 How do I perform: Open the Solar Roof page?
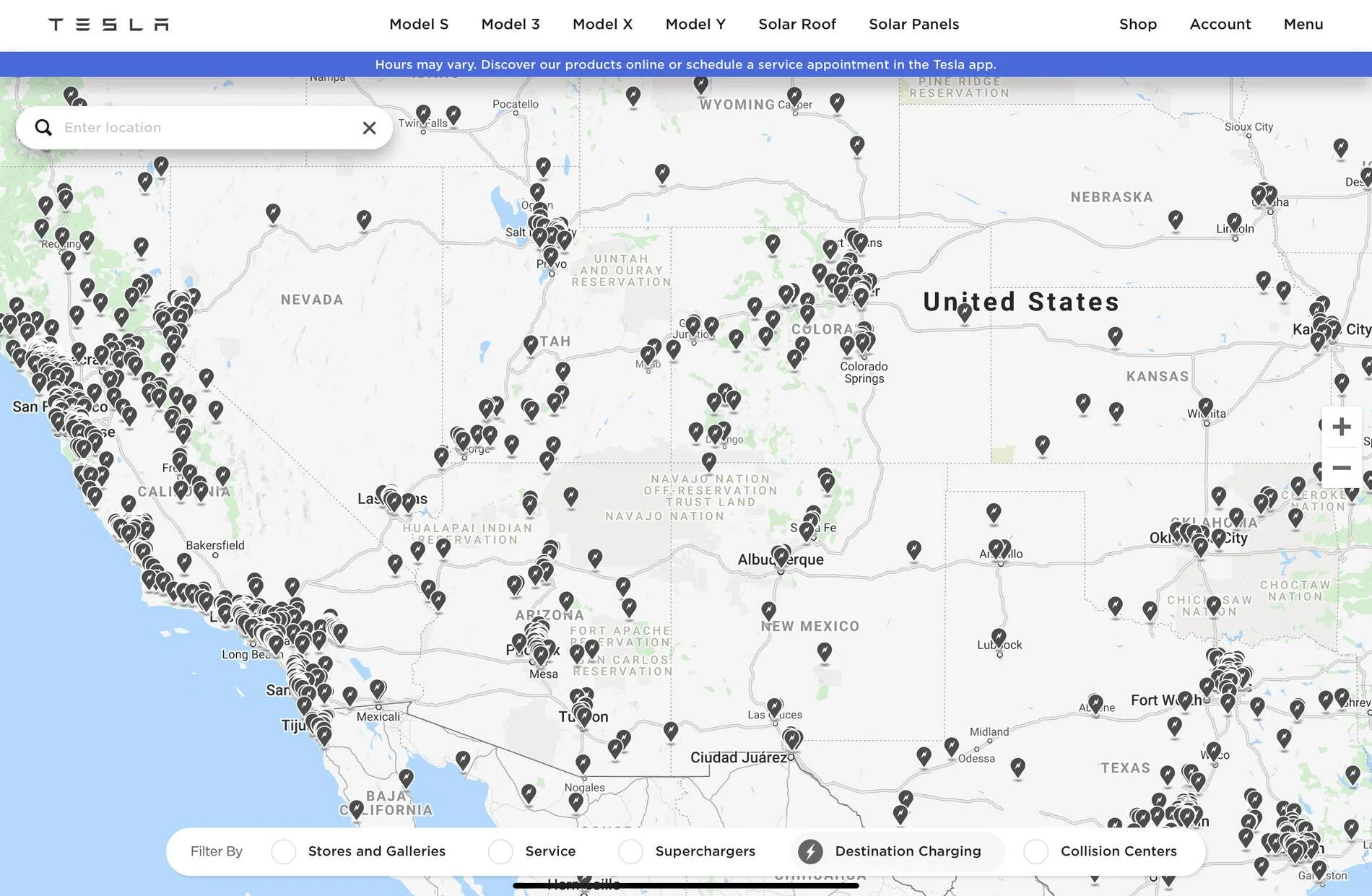coord(797,25)
